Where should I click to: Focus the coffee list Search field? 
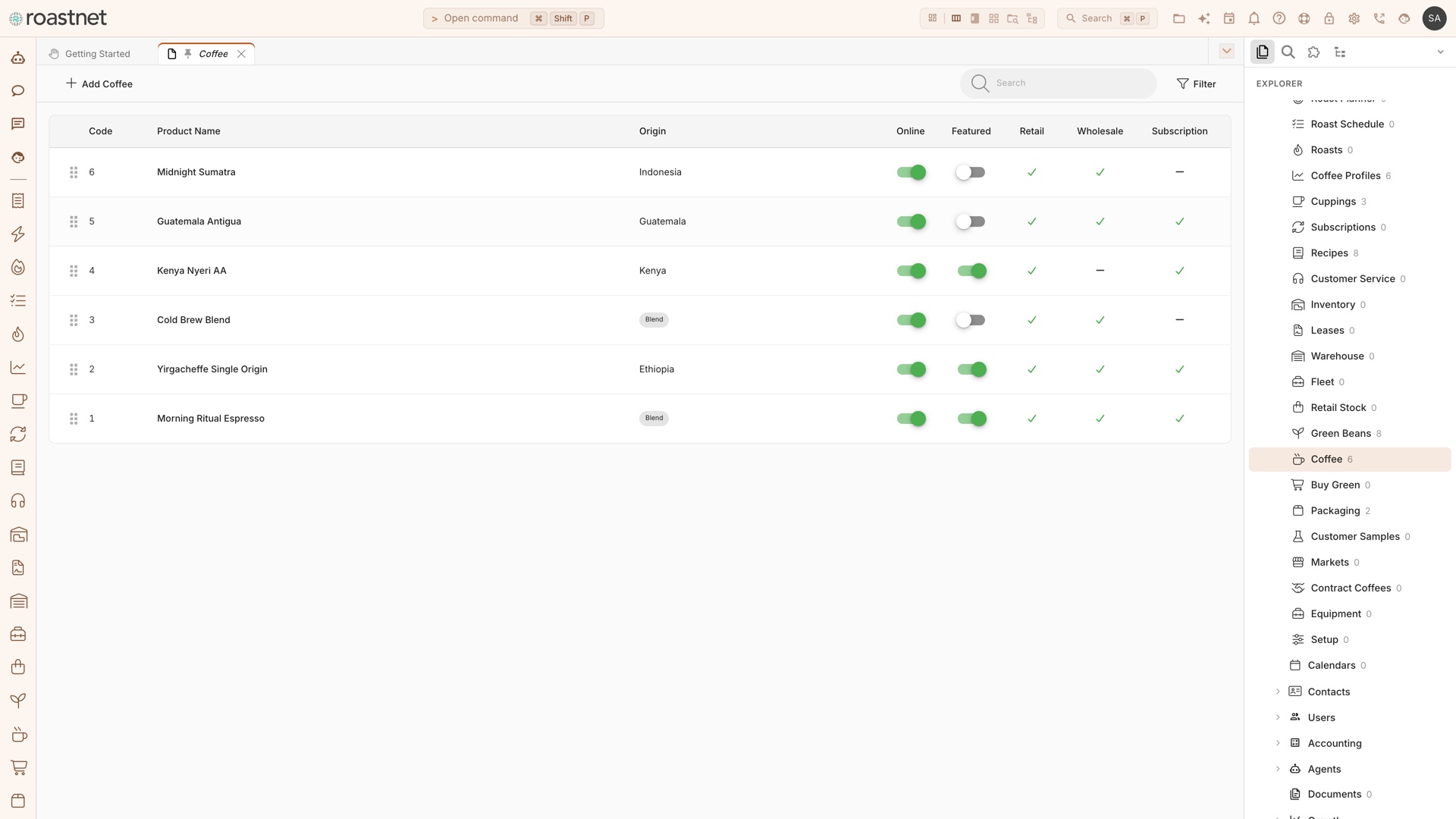pos(1058,83)
